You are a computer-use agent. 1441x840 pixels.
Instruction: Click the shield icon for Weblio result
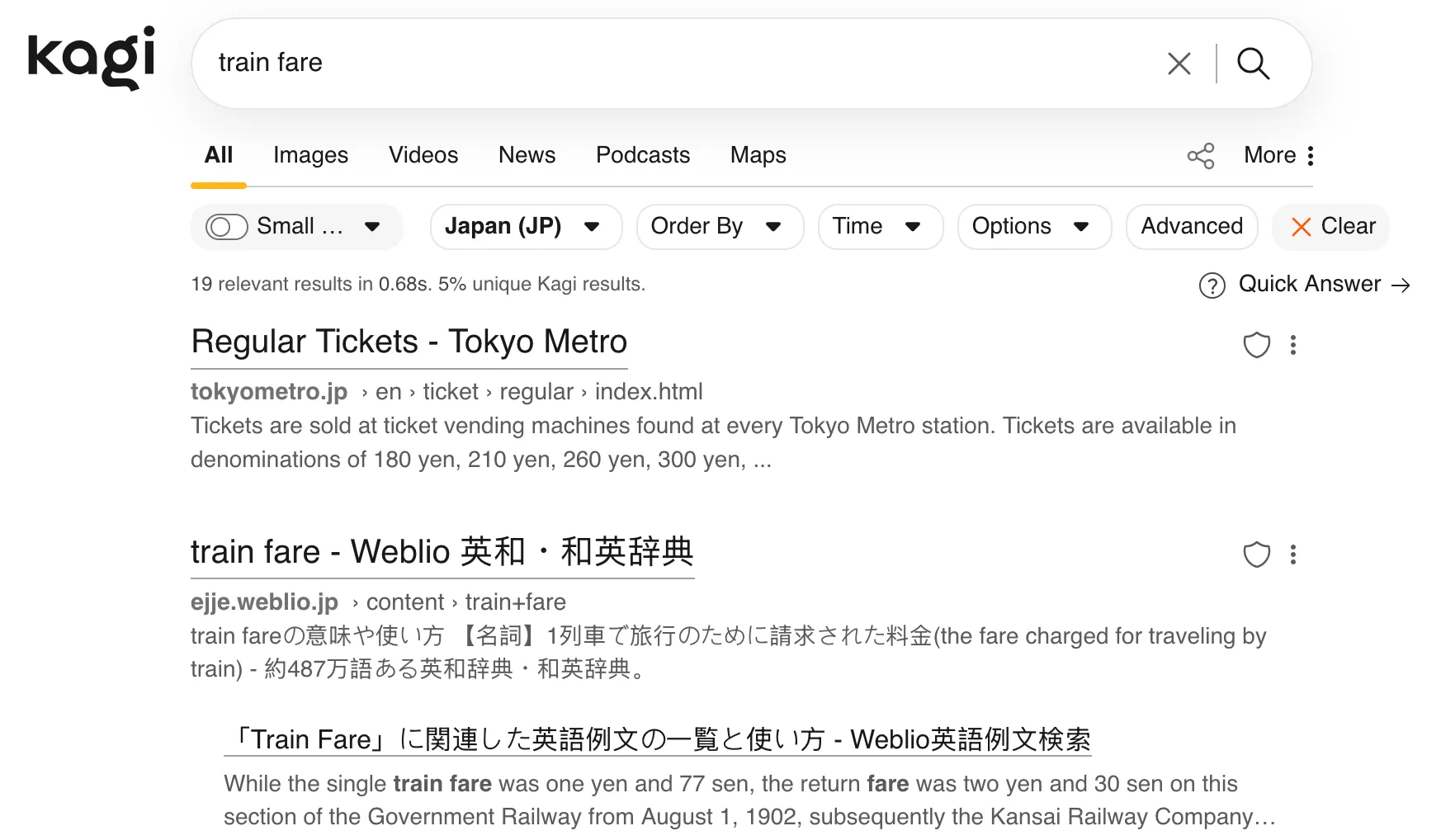(1256, 554)
